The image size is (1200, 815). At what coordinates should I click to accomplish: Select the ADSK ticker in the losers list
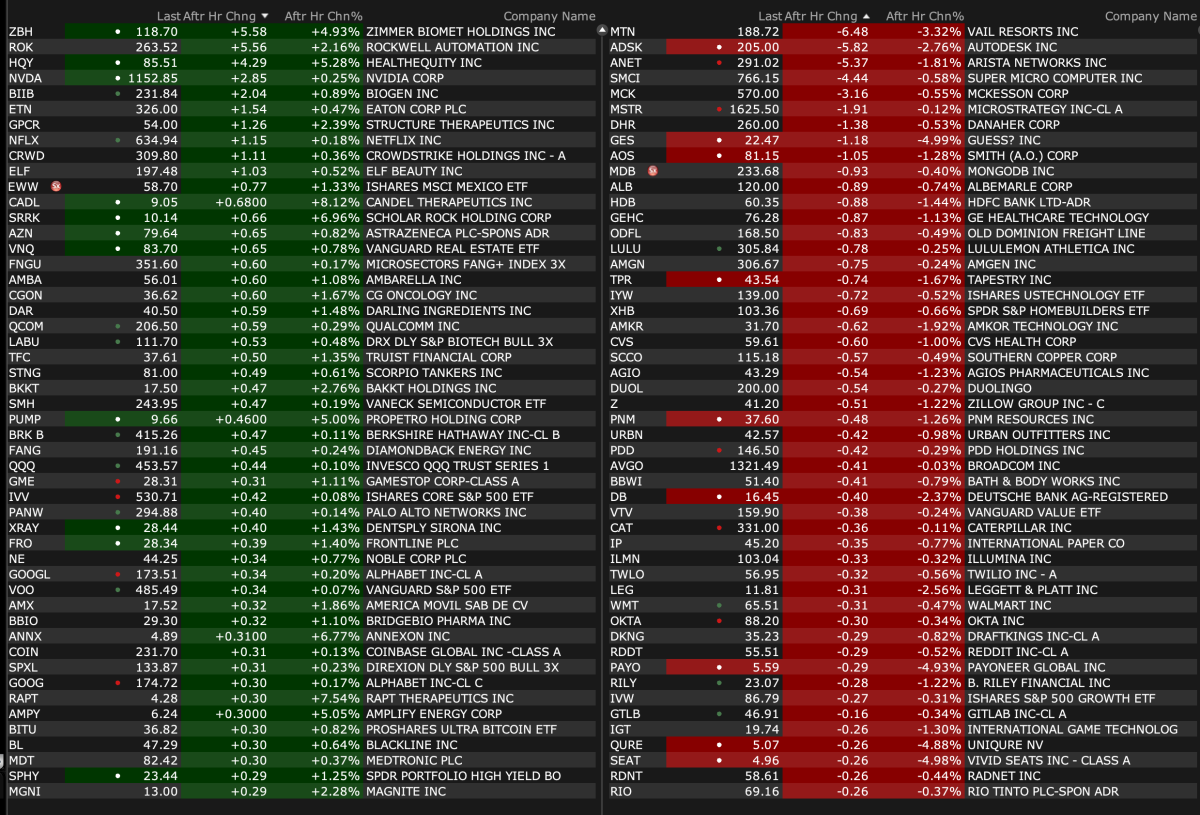(626, 47)
